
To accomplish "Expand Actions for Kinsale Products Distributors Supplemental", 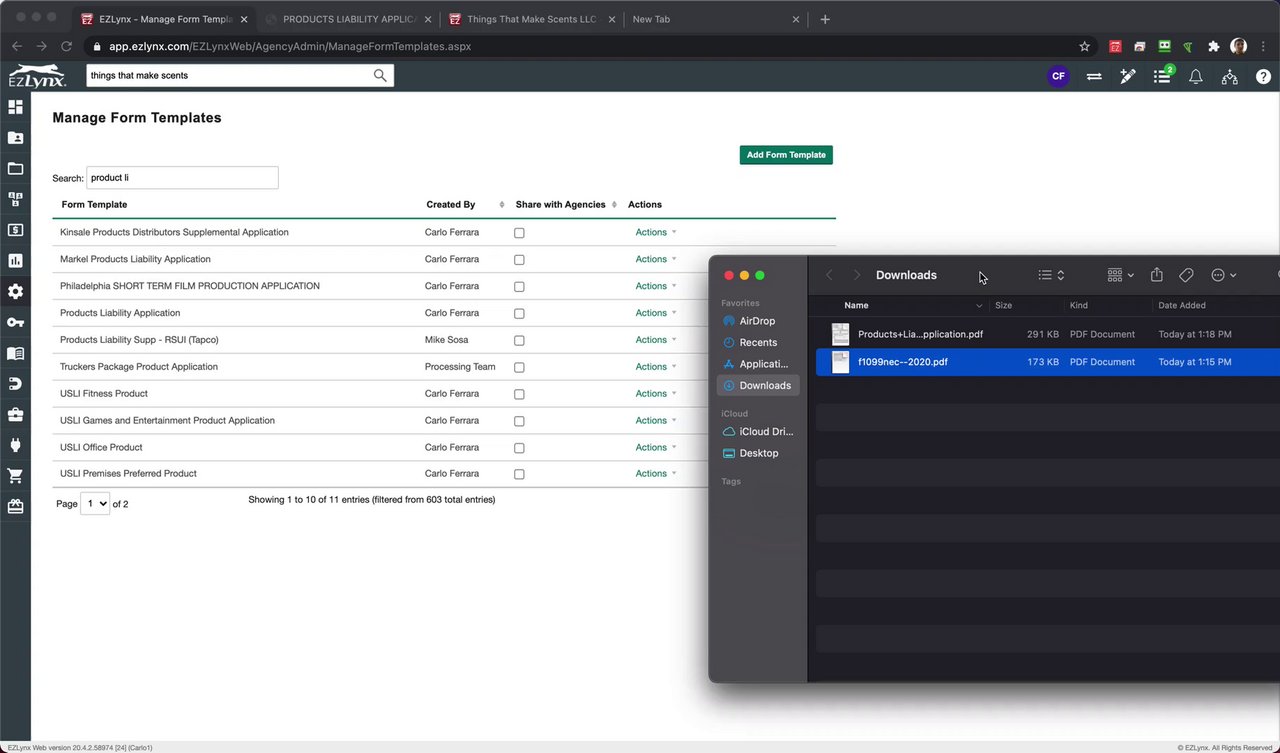I will coord(656,232).
